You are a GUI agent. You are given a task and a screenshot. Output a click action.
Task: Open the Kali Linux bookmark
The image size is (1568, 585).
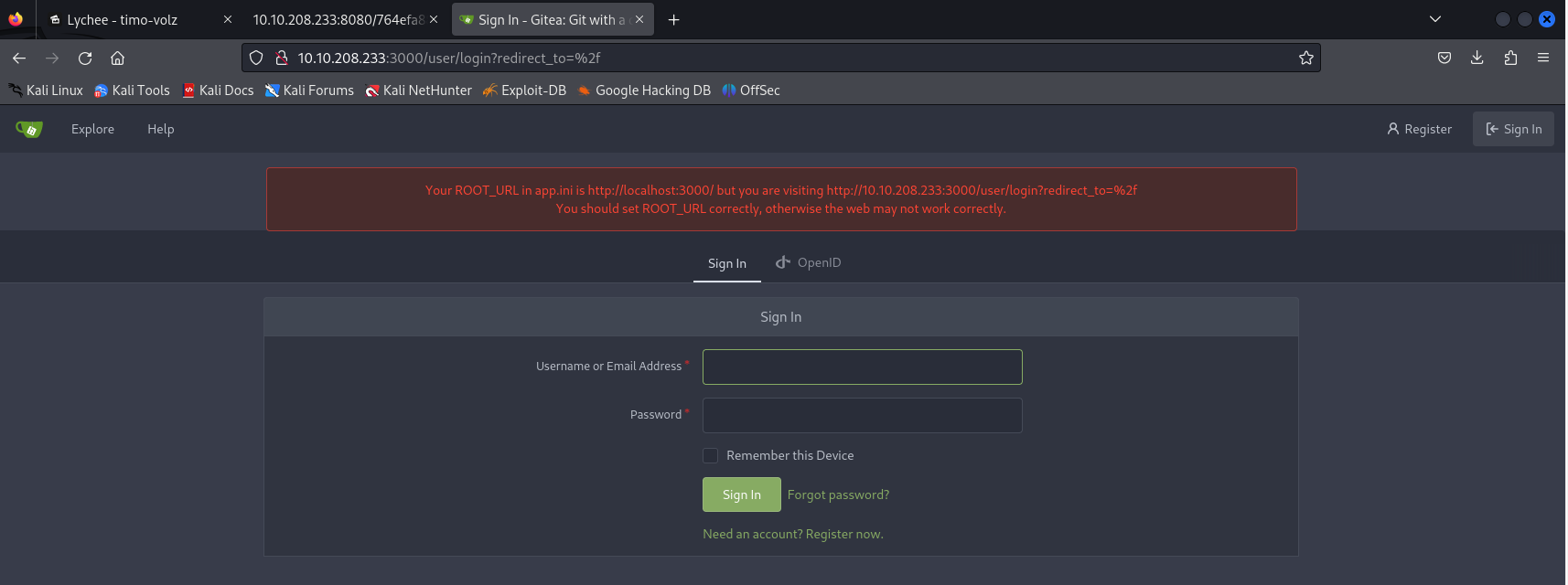pos(46,90)
